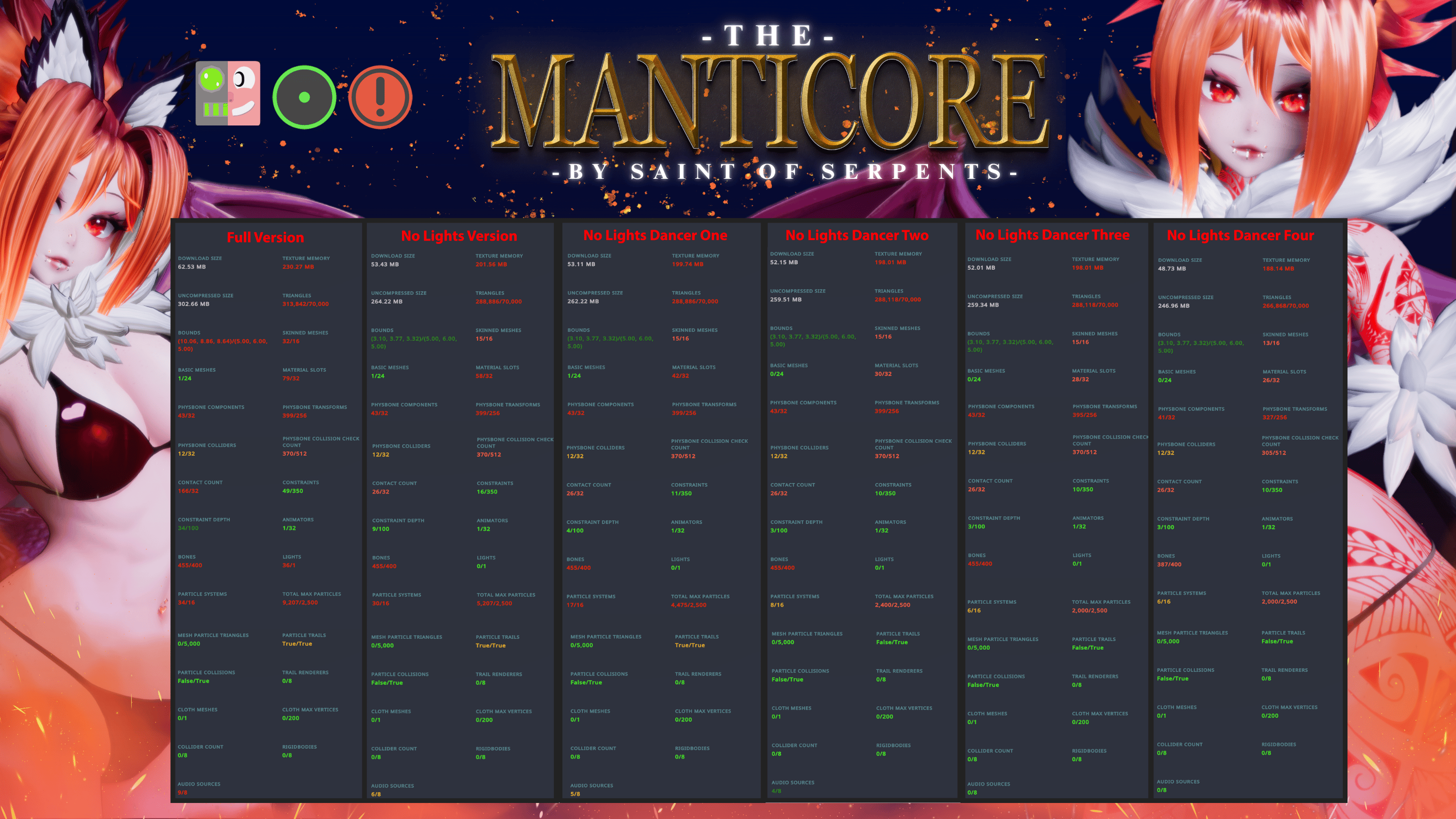Select the 'Full Version' column heading
1456x819 pixels.
[265, 237]
